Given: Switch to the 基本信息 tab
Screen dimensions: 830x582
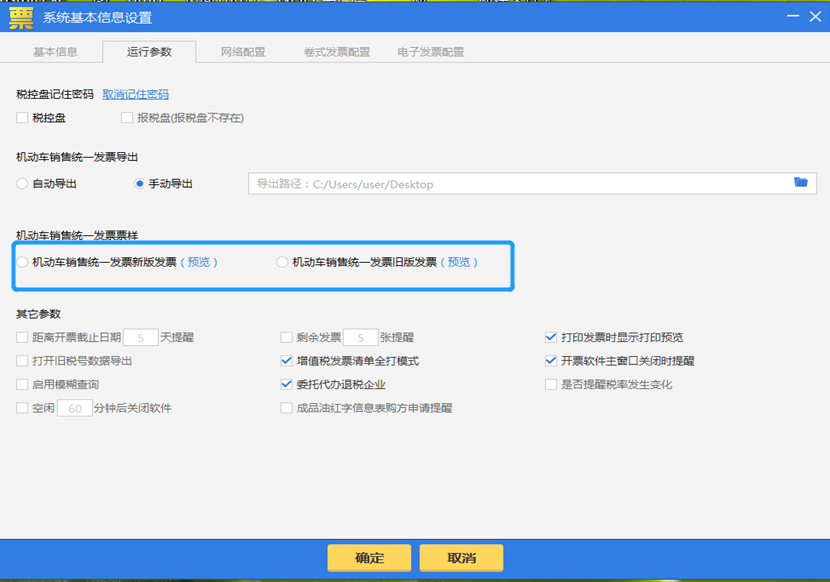Looking at the screenshot, I should (x=56, y=52).
